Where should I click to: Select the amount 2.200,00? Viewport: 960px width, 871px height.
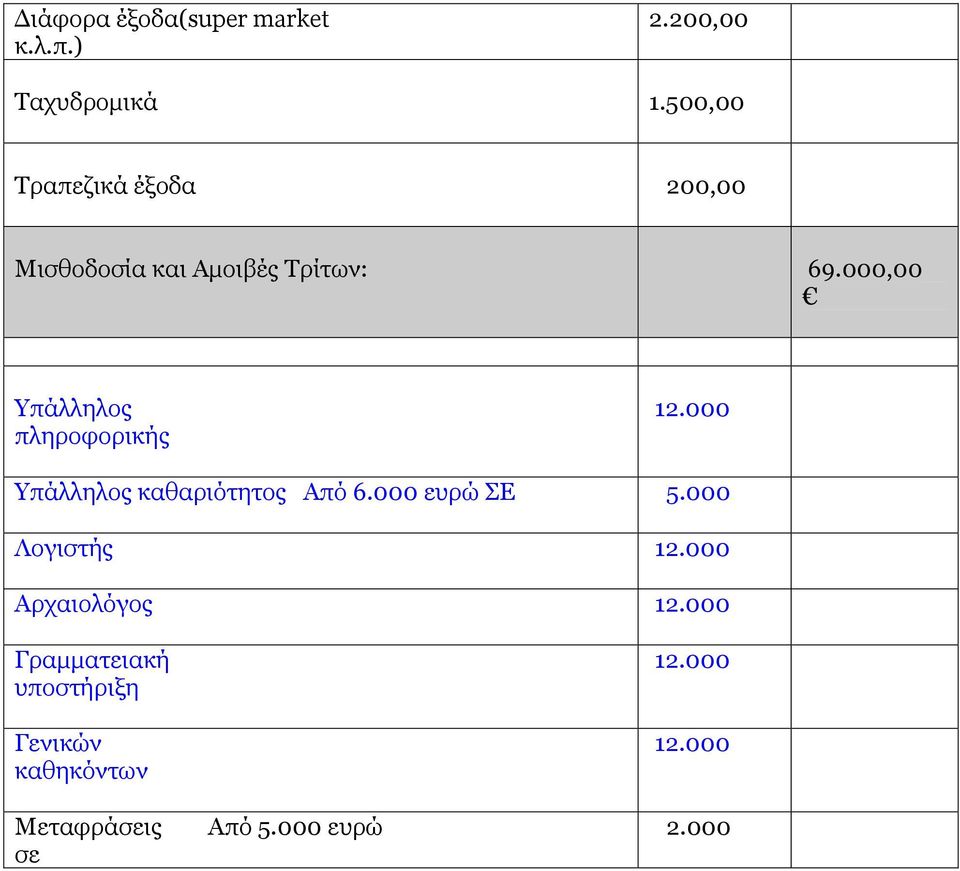(x=698, y=20)
